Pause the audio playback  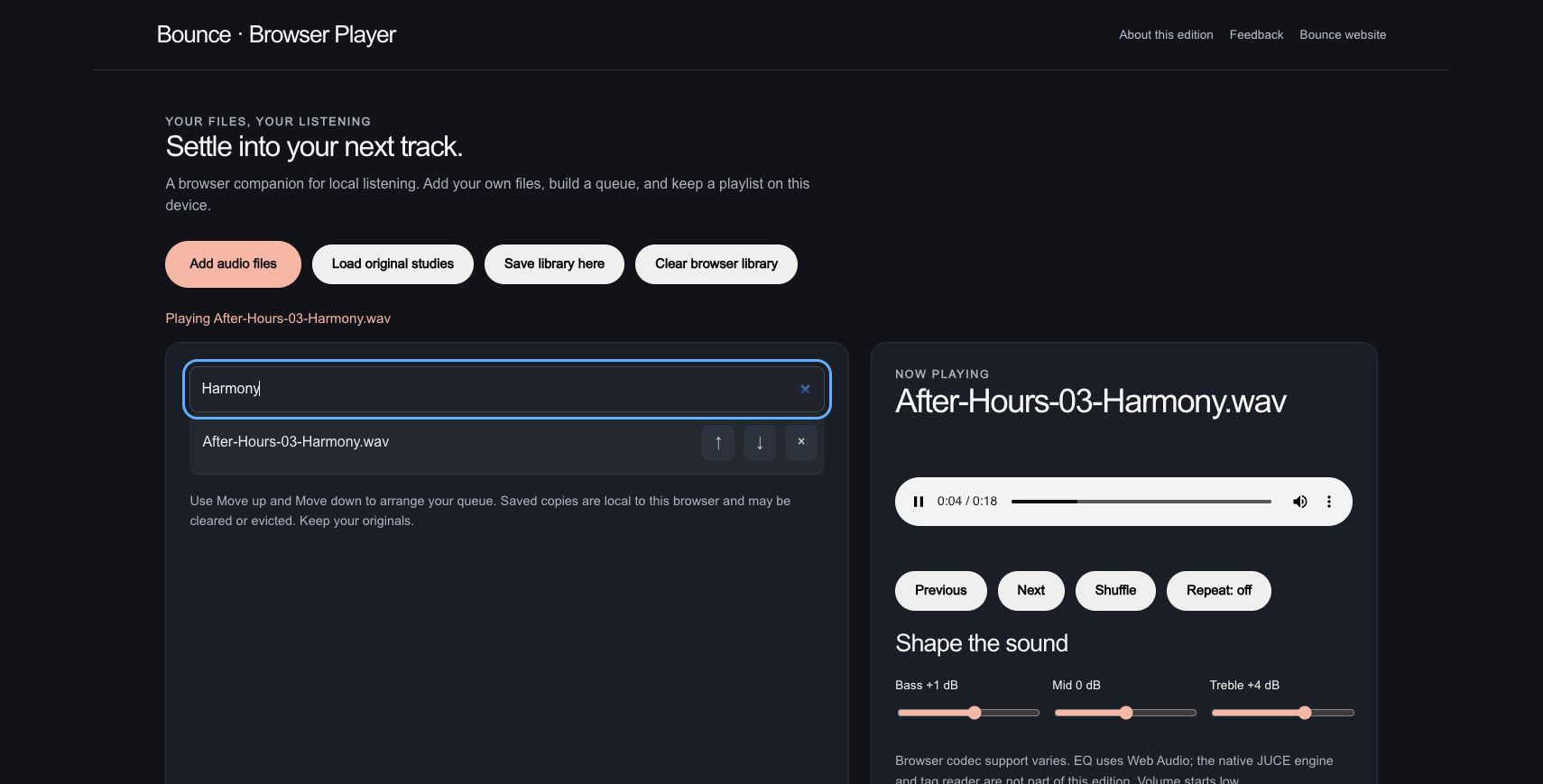coord(919,502)
